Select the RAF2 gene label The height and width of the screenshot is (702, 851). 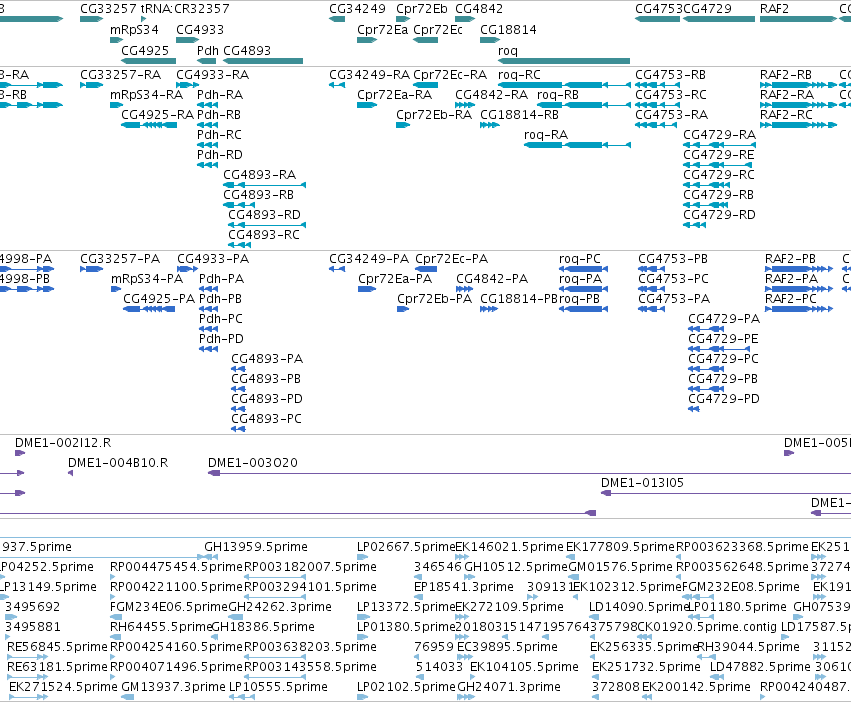tap(774, 9)
